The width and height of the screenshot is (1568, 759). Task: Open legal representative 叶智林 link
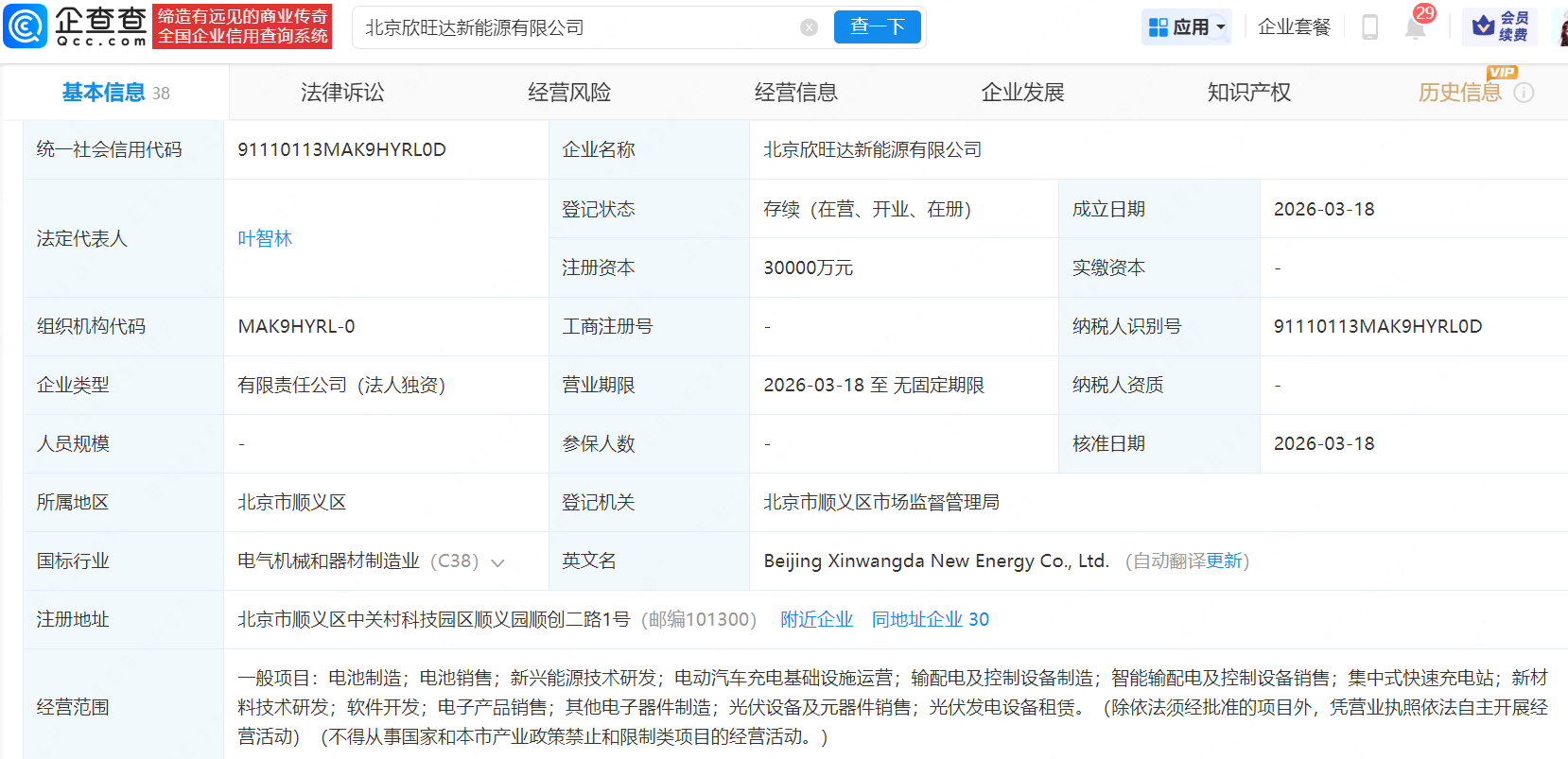point(265,238)
